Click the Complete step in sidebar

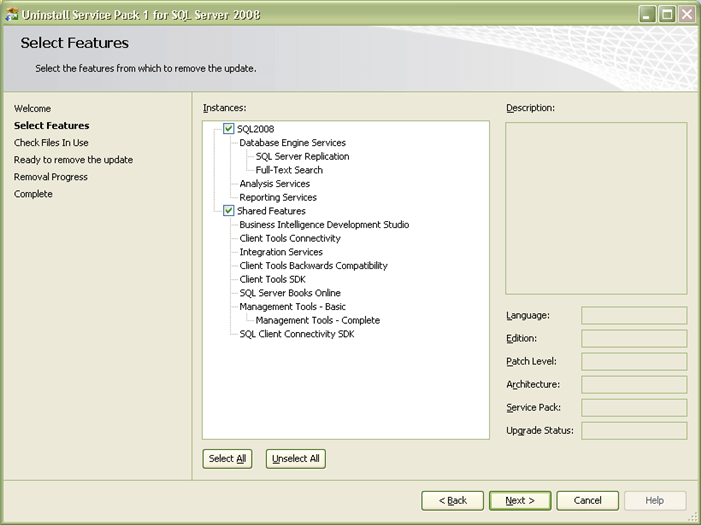[33, 194]
